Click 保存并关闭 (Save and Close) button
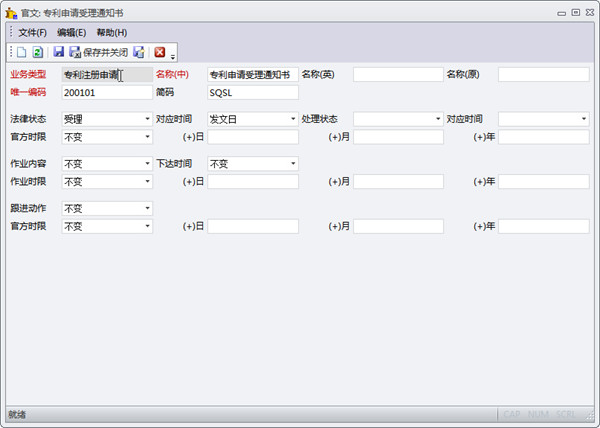The height and width of the screenshot is (428, 600). click(x=98, y=52)
